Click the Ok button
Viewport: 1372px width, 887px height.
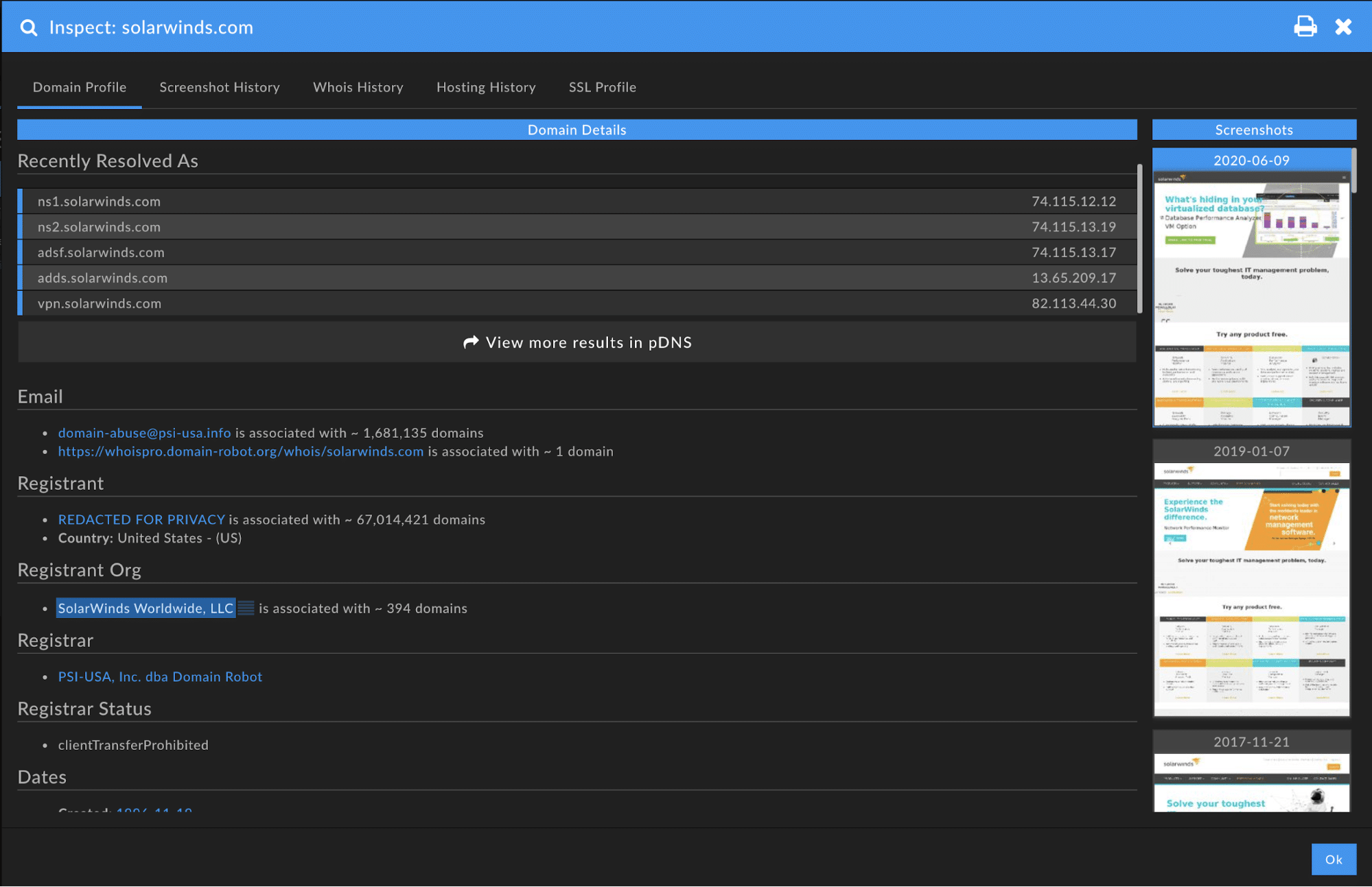click(x=1334, y=859)
